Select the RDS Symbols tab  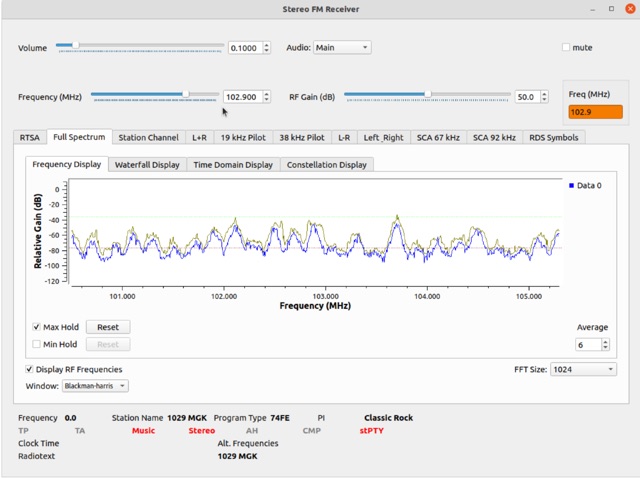pyautogui.click(x=552, y=137)
